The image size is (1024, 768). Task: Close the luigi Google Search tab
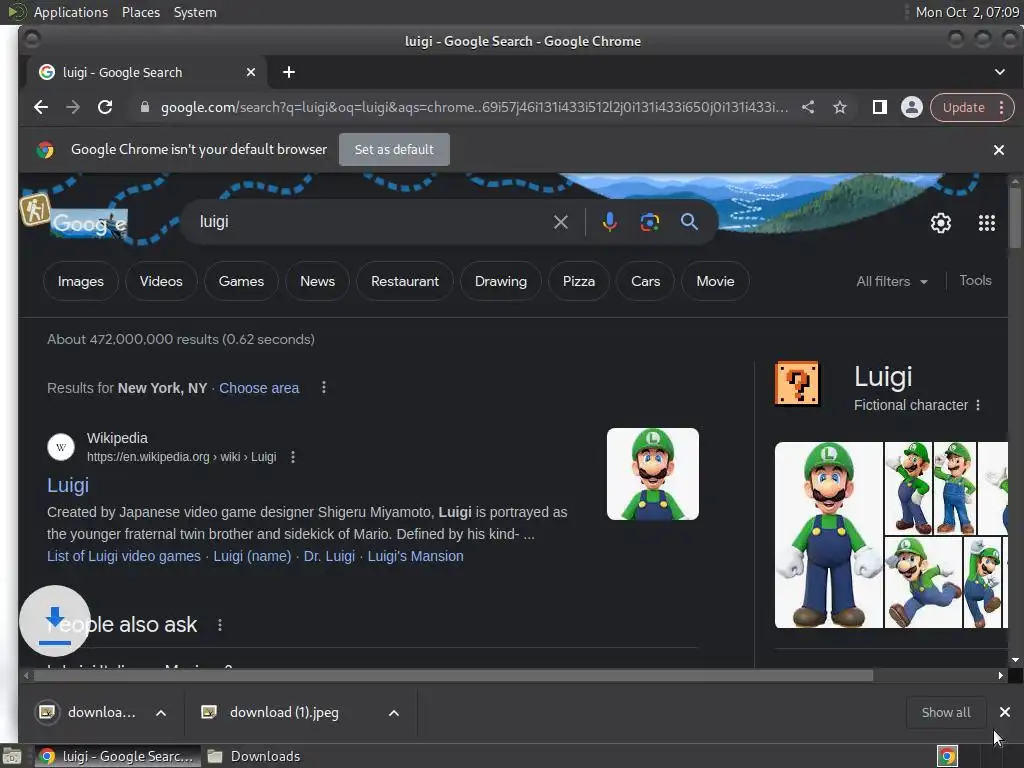coord(251,72)
